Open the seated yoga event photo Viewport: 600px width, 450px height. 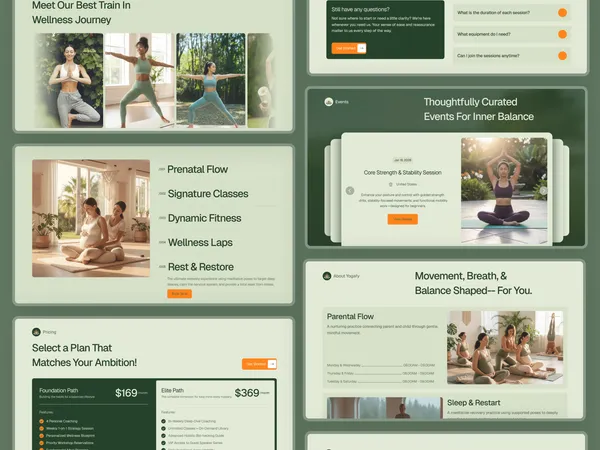click(504, 191)
